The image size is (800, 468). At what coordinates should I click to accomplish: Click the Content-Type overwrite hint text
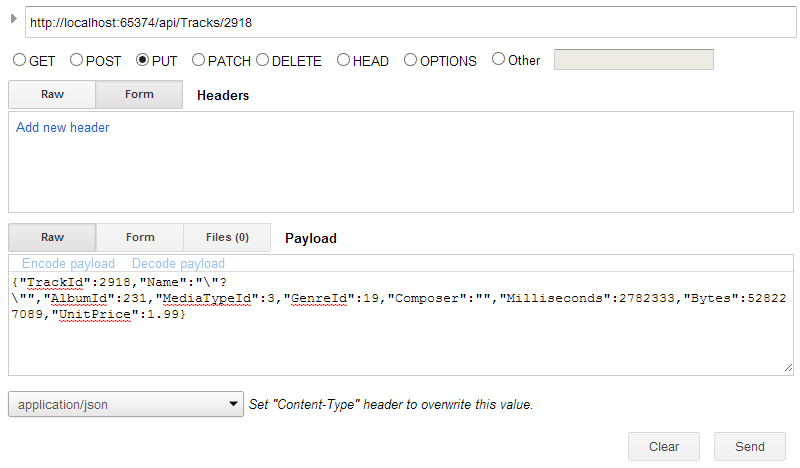391,405
